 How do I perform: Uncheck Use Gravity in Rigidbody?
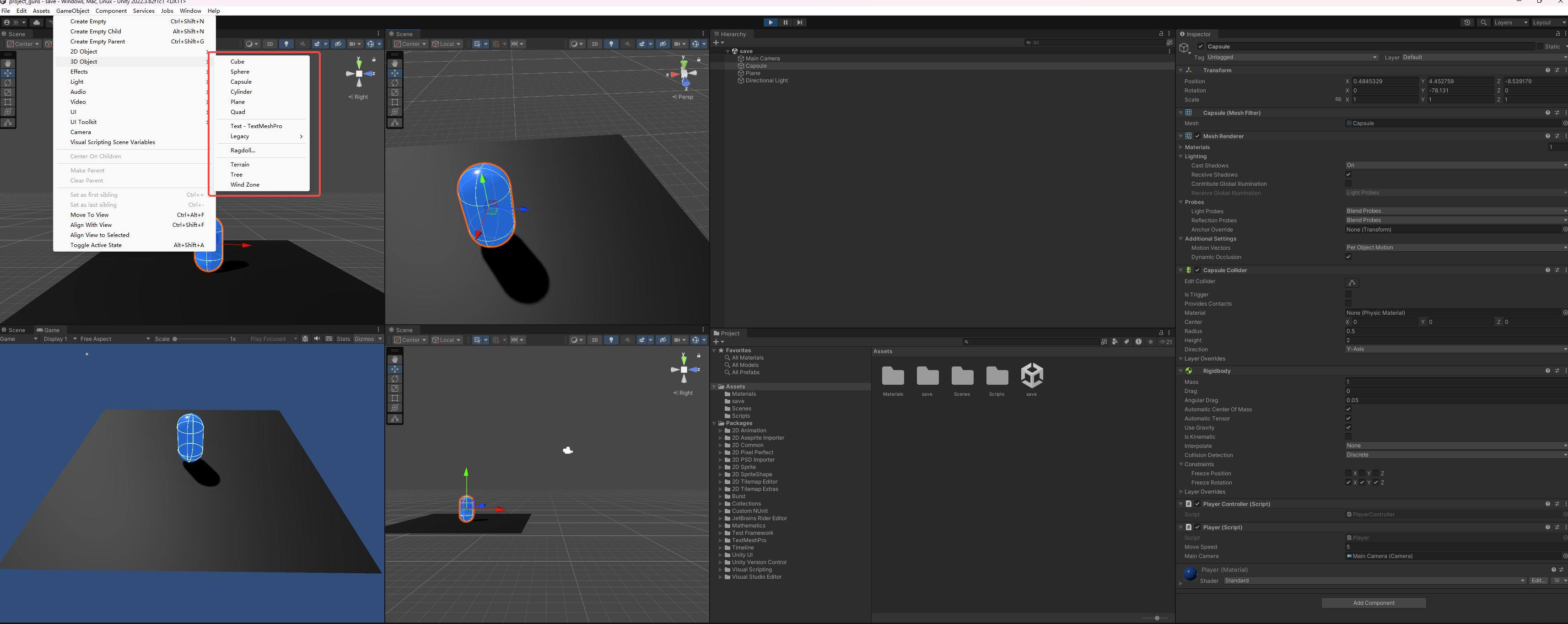[x=1348, y=427]
